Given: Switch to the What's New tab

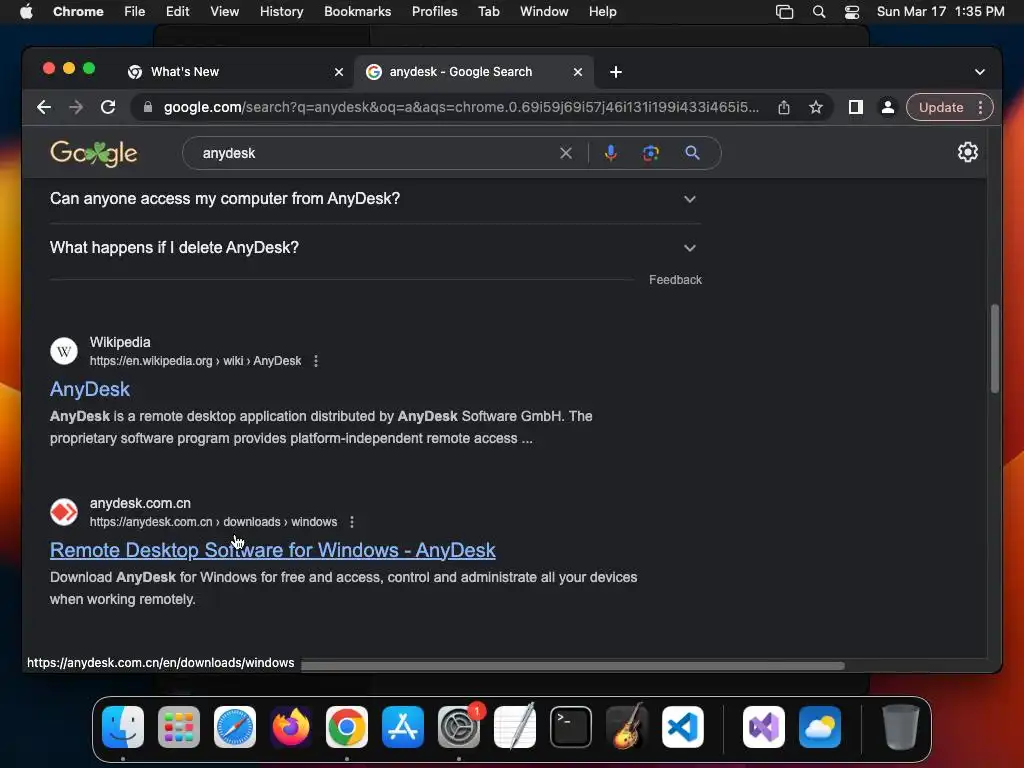Looking at the screenshot, I should [x=235, y=72].
